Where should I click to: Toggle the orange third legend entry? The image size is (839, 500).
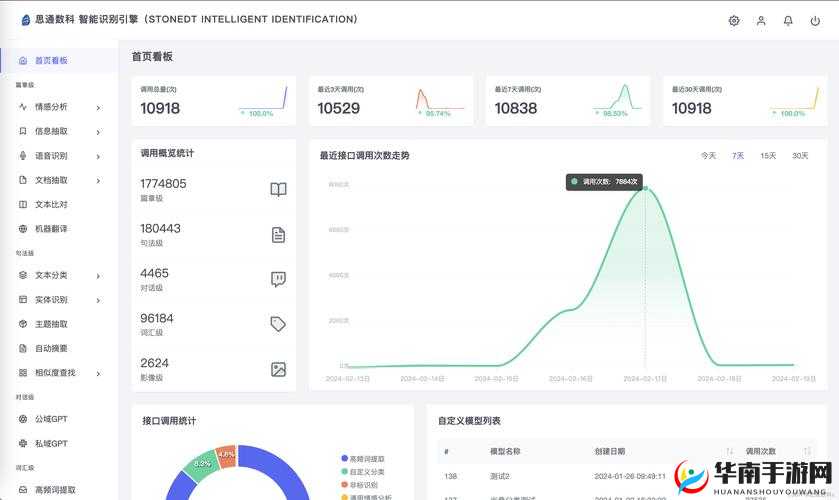(360, 484)
